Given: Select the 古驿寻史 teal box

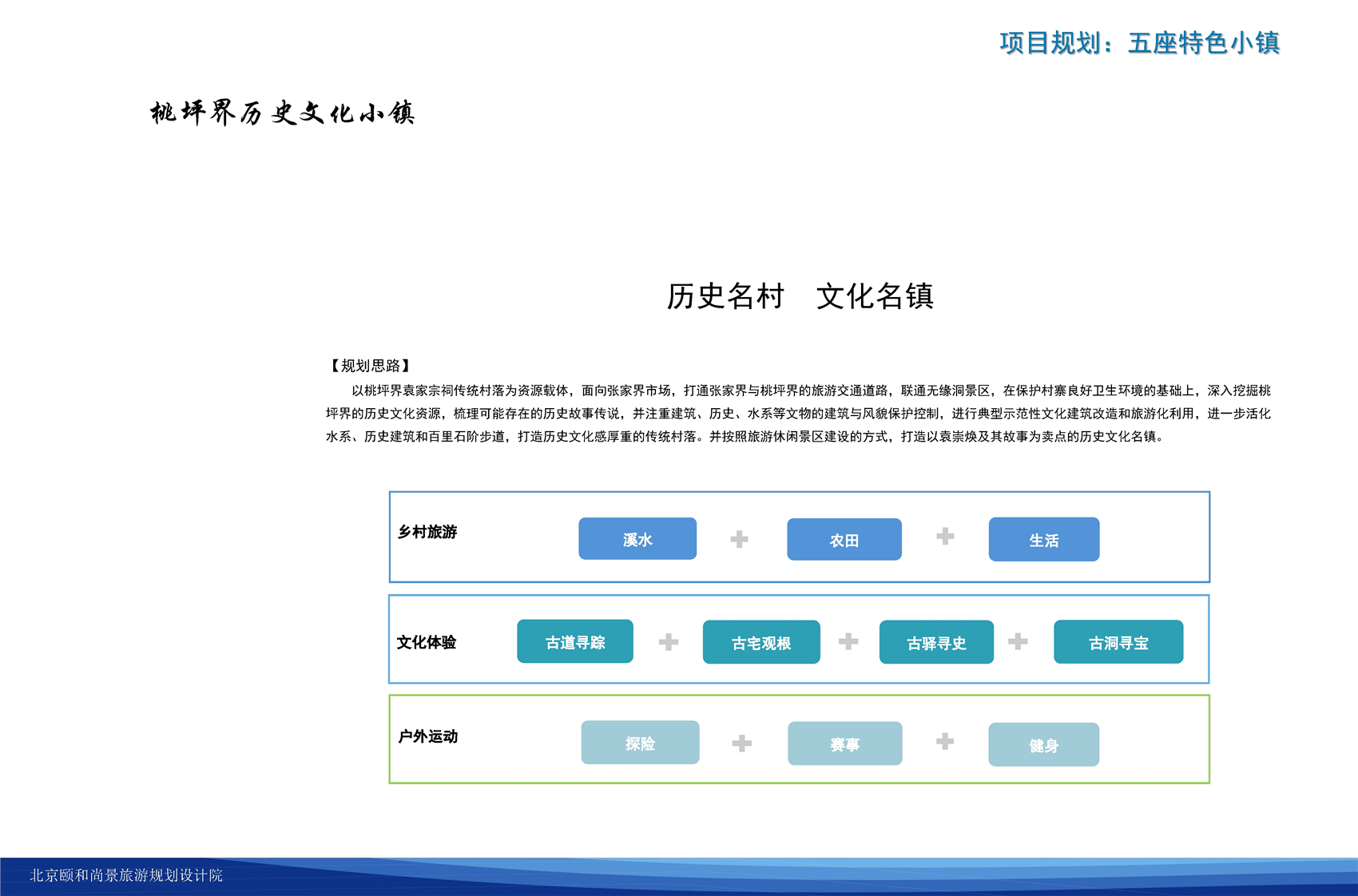Looking at the screenshot, I should [936, 642].
